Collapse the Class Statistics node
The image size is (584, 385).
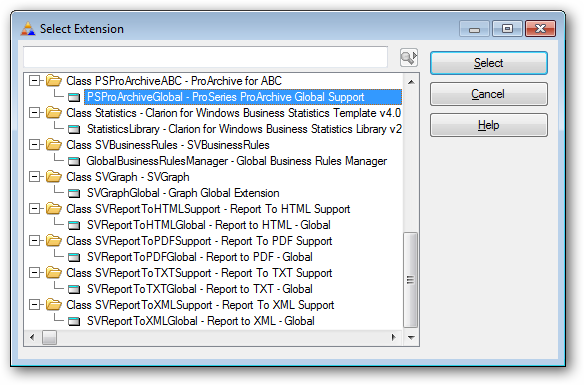[x=35, y=112]
